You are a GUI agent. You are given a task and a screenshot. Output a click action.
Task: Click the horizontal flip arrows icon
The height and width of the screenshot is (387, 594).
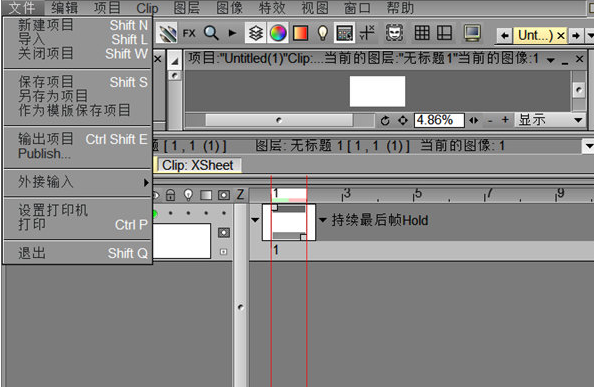pos(474,120)
